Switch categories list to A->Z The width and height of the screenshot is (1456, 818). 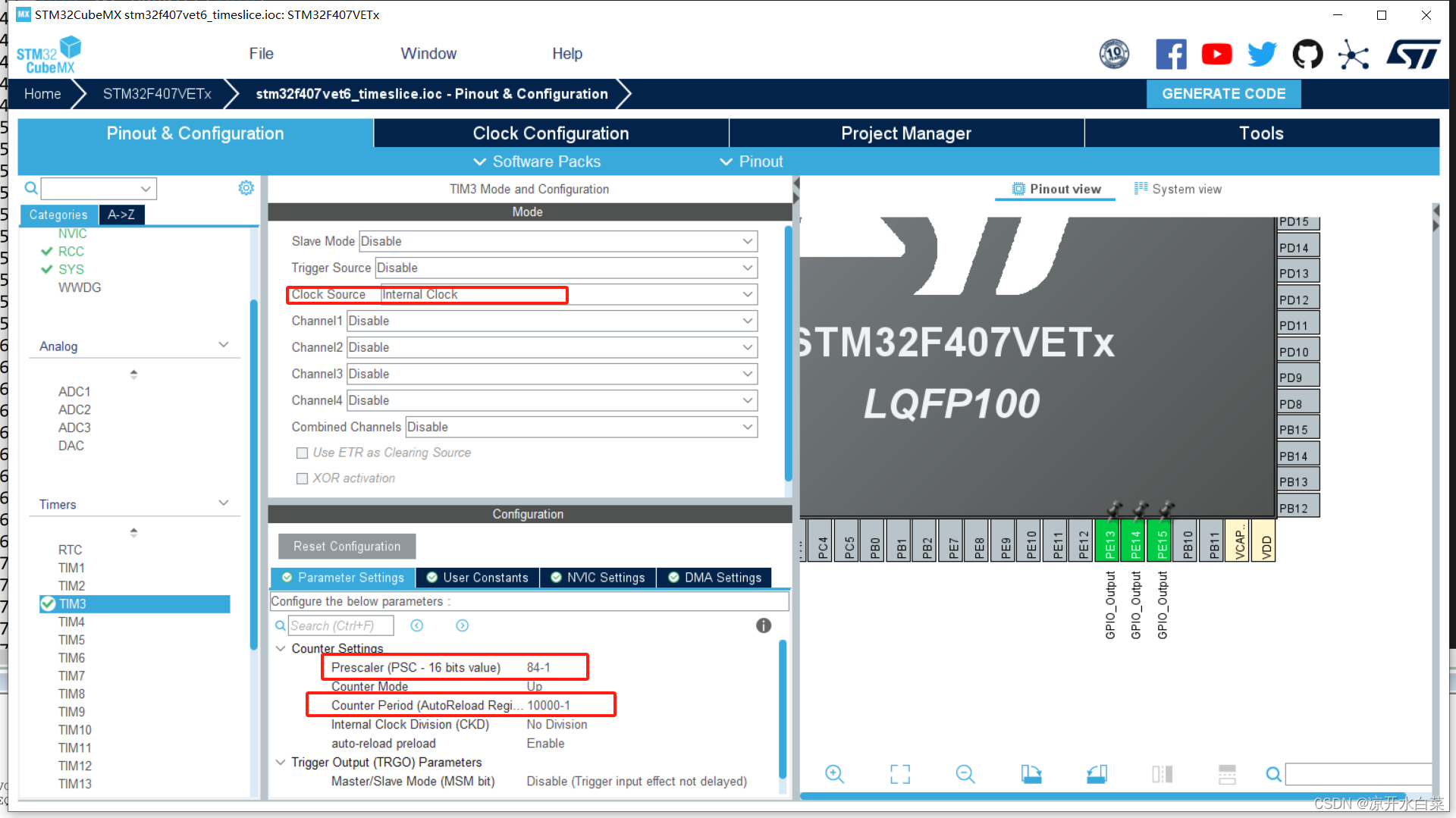[121, 215]
